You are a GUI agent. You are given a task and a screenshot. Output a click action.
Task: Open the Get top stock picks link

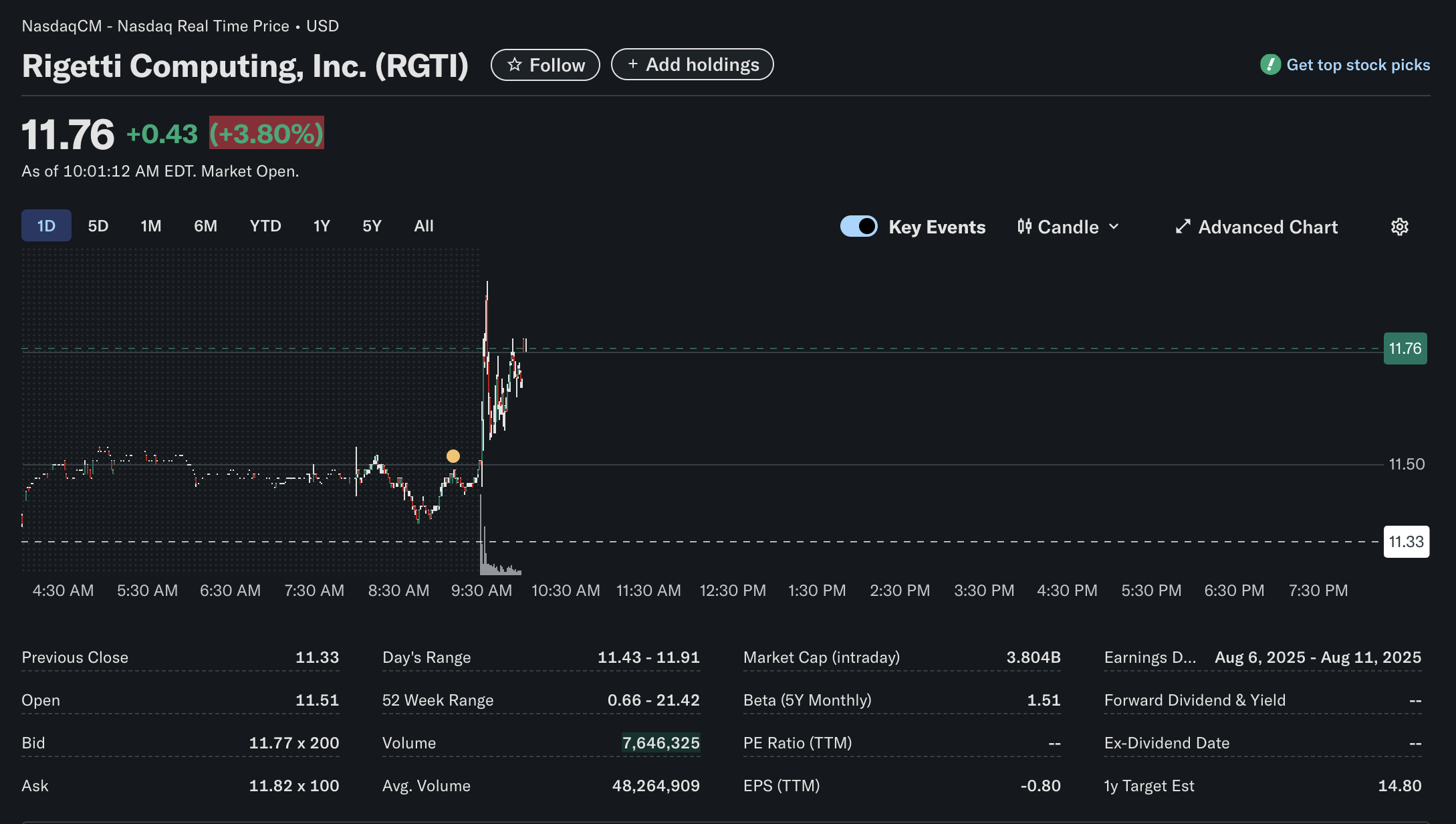[1358, 65]
